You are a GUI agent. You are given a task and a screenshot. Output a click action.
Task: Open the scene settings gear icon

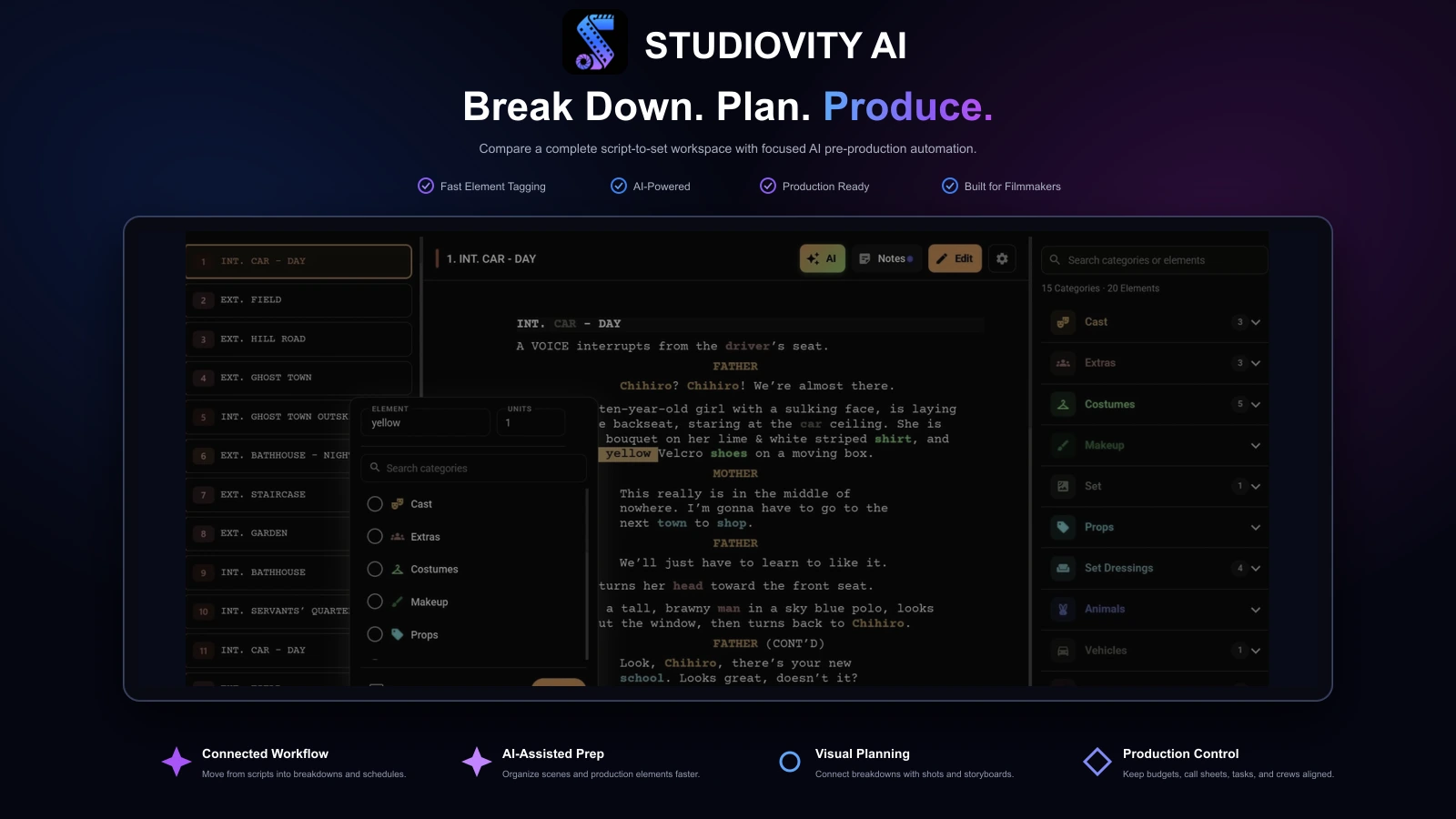tap(1002, 258)
